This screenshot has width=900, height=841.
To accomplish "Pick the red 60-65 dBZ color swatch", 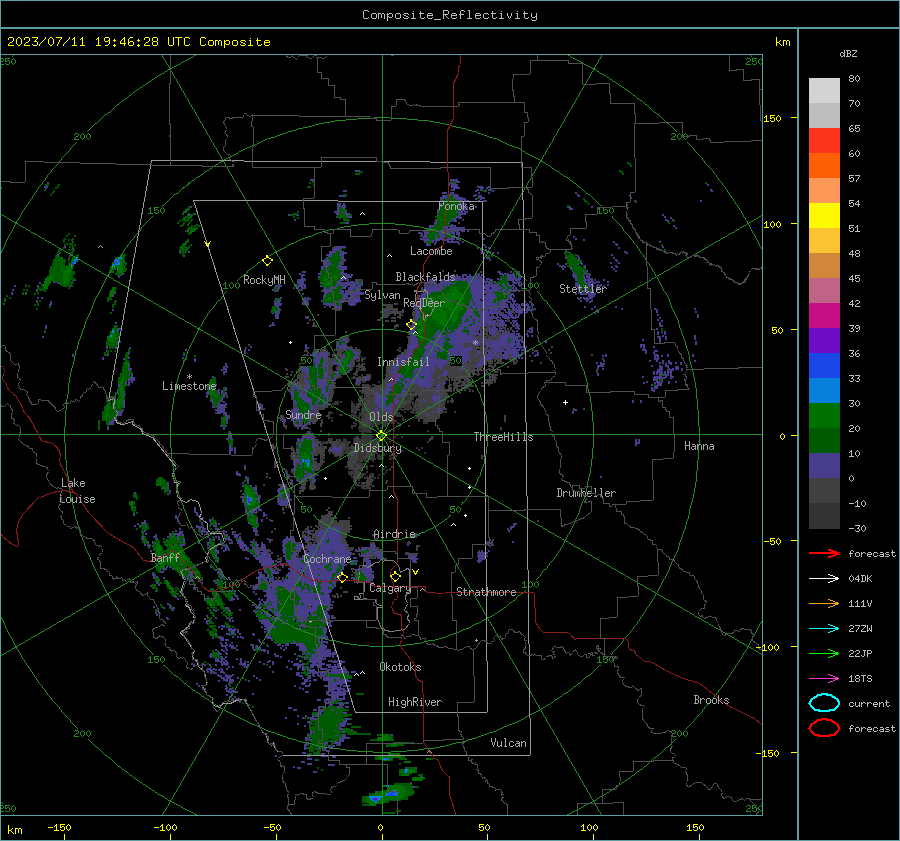I will click(x=824, y=141).
